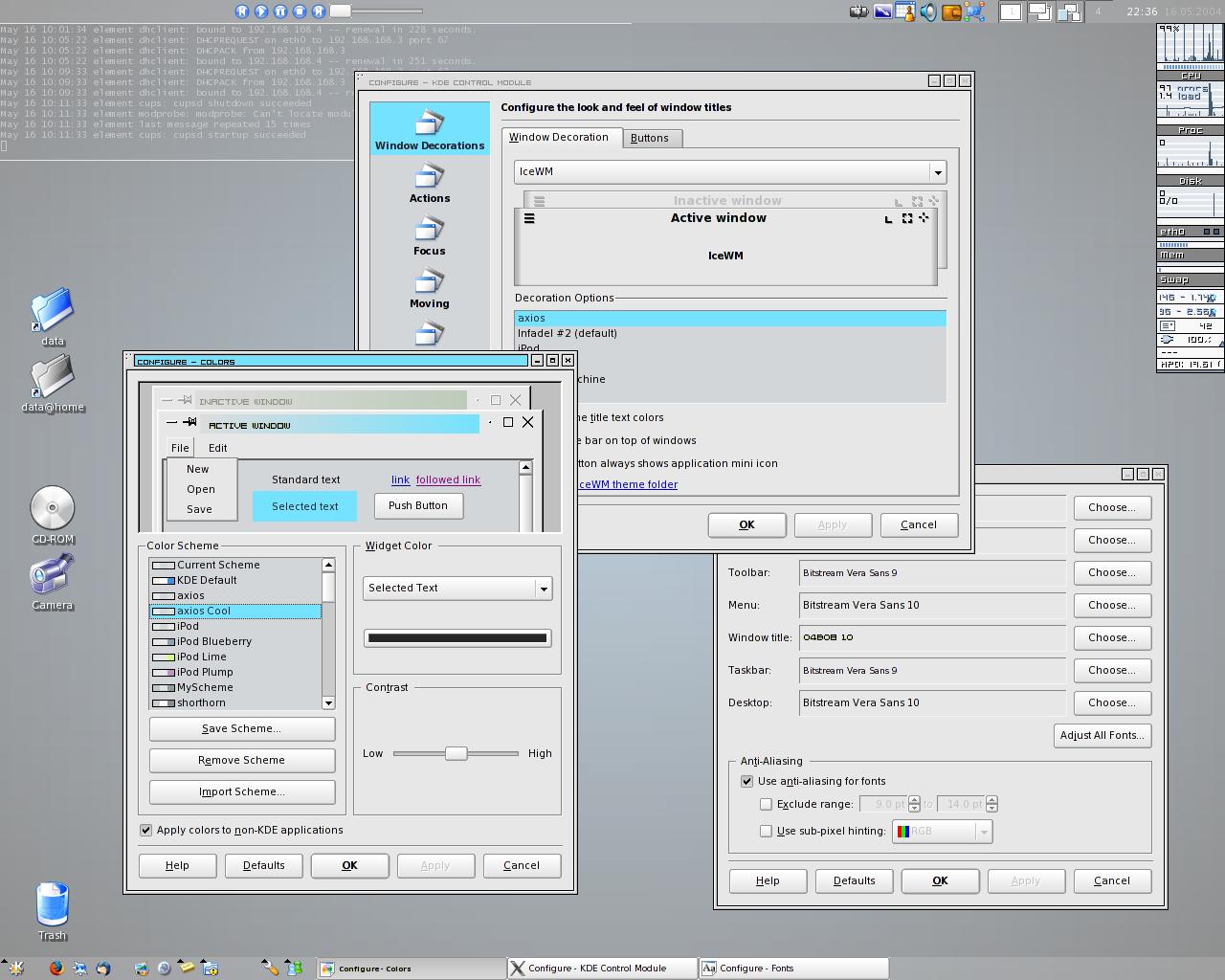Select iPod Blueberry color scheme
Image resolution: width=1225 pixels, height=980 pixels.
tap(235, 641)
